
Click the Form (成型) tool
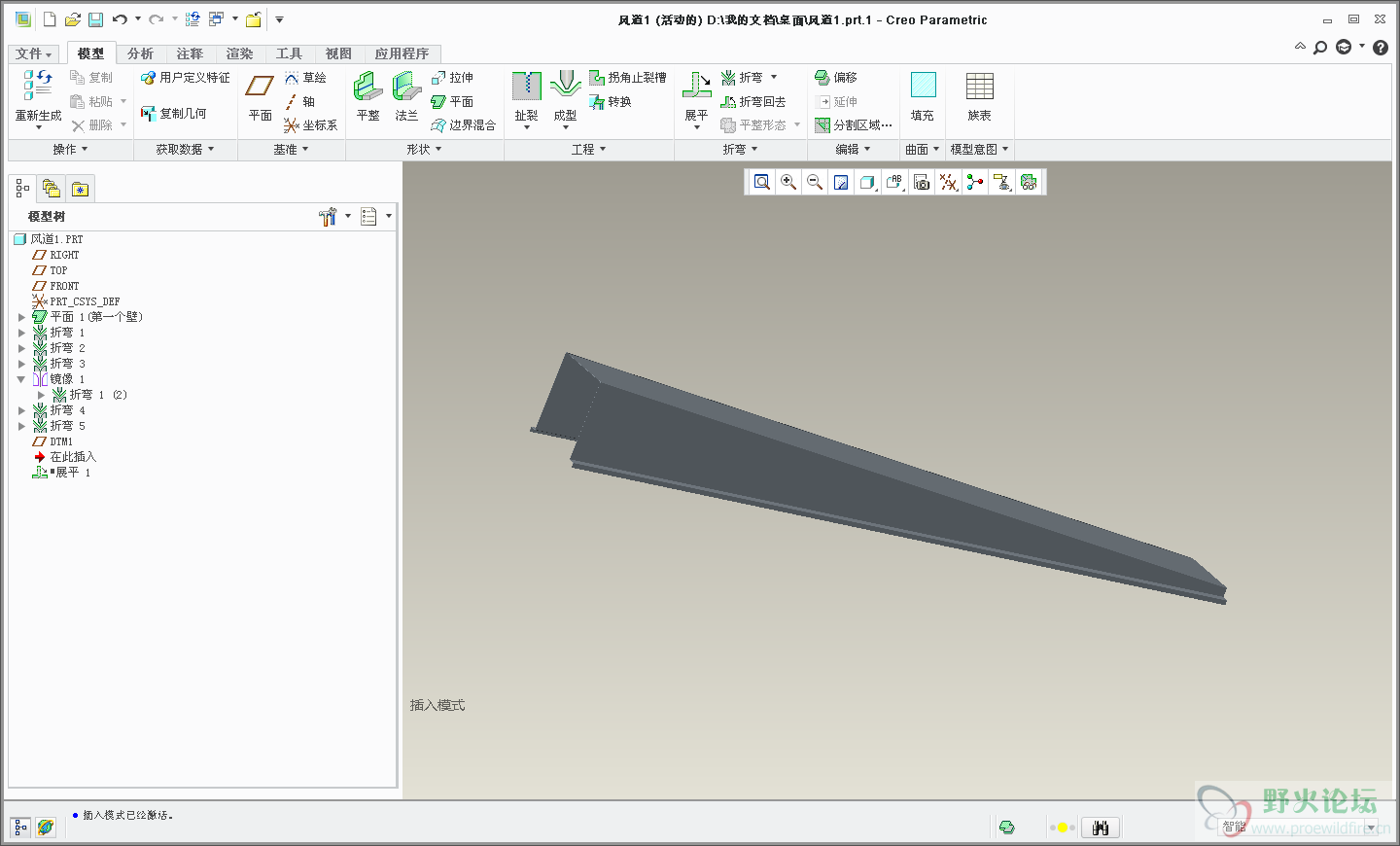point(565,99)
